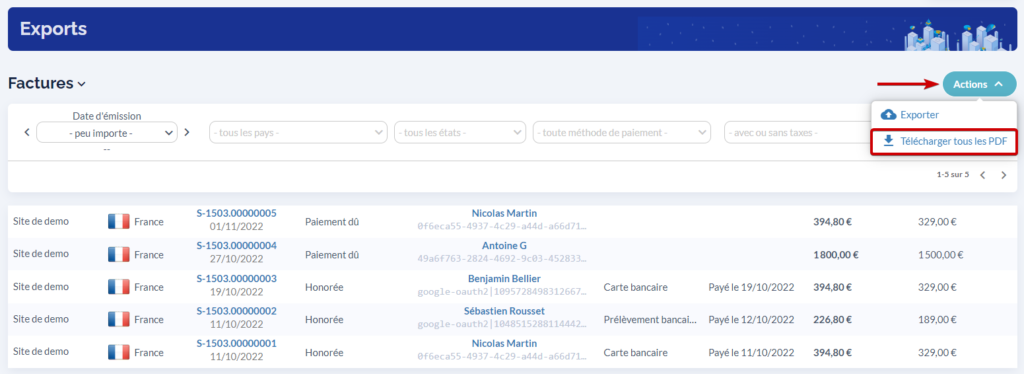
Task: Click the cloud upload icon beside Exporter
Action: 888,115
